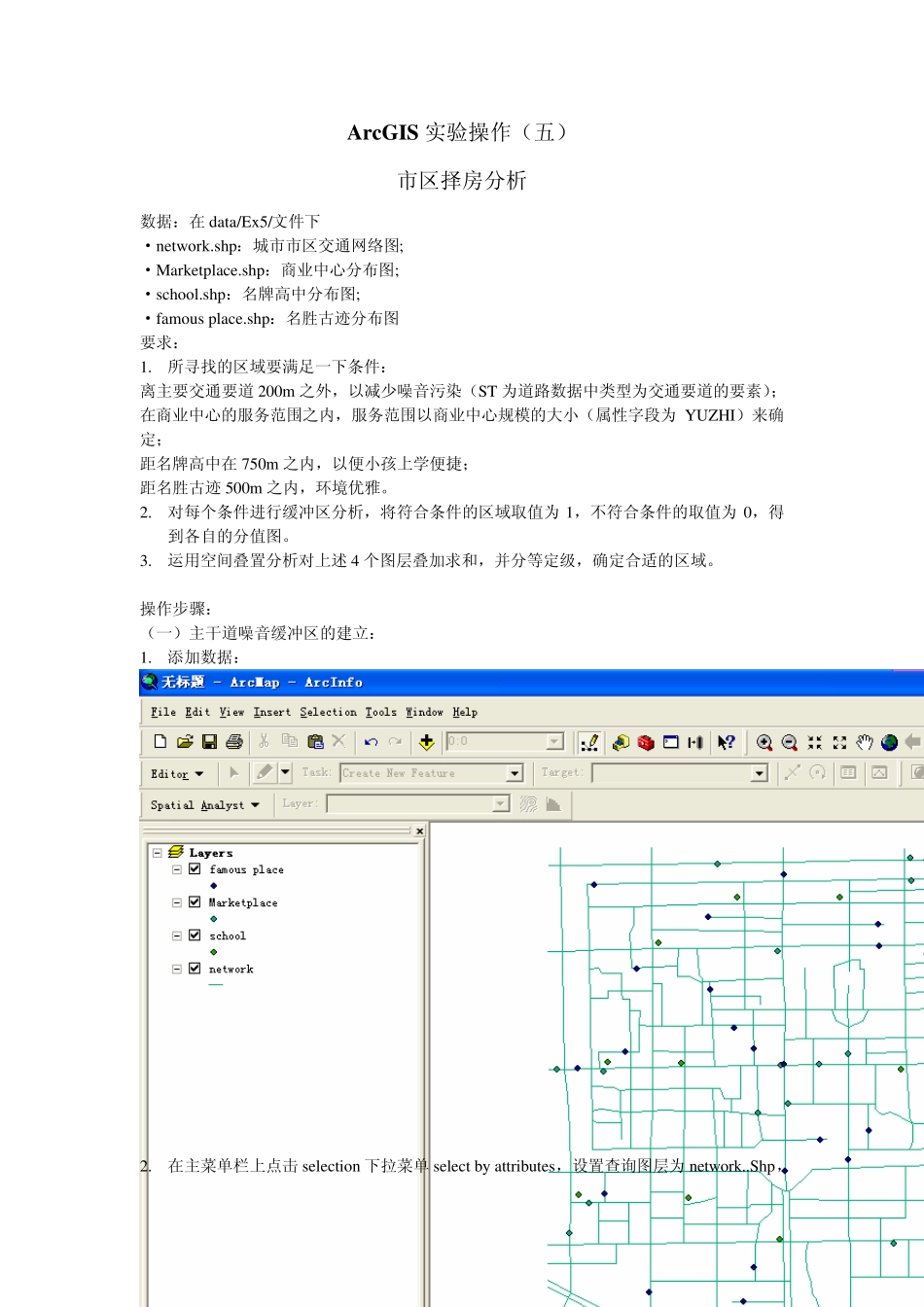Select the network layer name

(x=231, y=969)
